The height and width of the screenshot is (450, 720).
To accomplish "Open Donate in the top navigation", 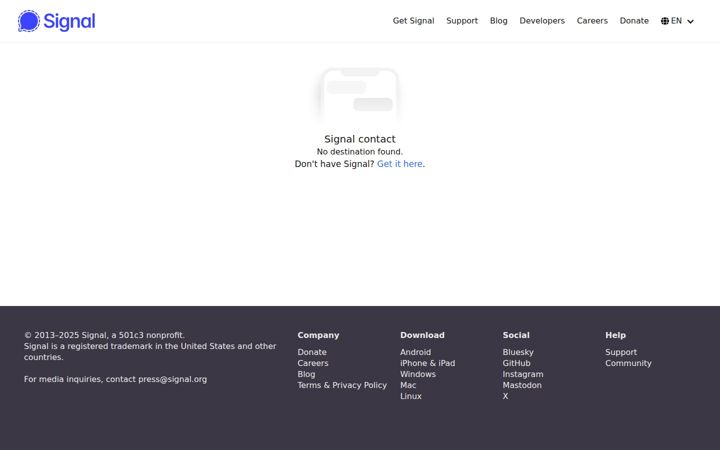I will pyautogui.click(x=634, y=21).
